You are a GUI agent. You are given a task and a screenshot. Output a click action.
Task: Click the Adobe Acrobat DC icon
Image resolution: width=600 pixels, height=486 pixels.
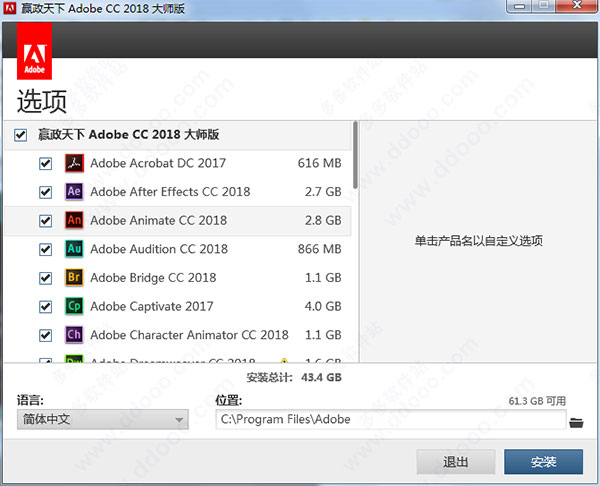74,163
